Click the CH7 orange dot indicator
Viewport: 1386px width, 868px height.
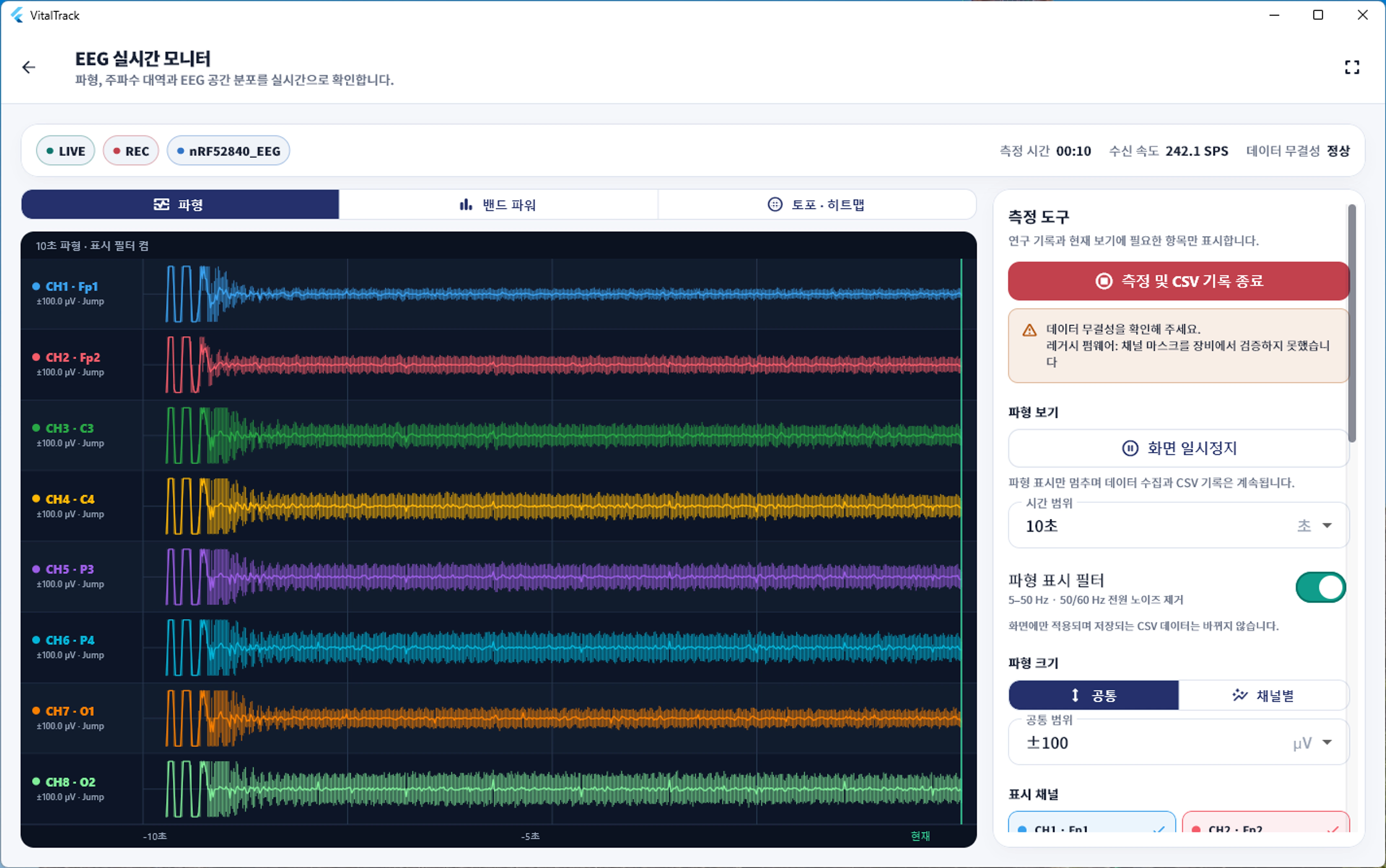click(x=36, y=711)
